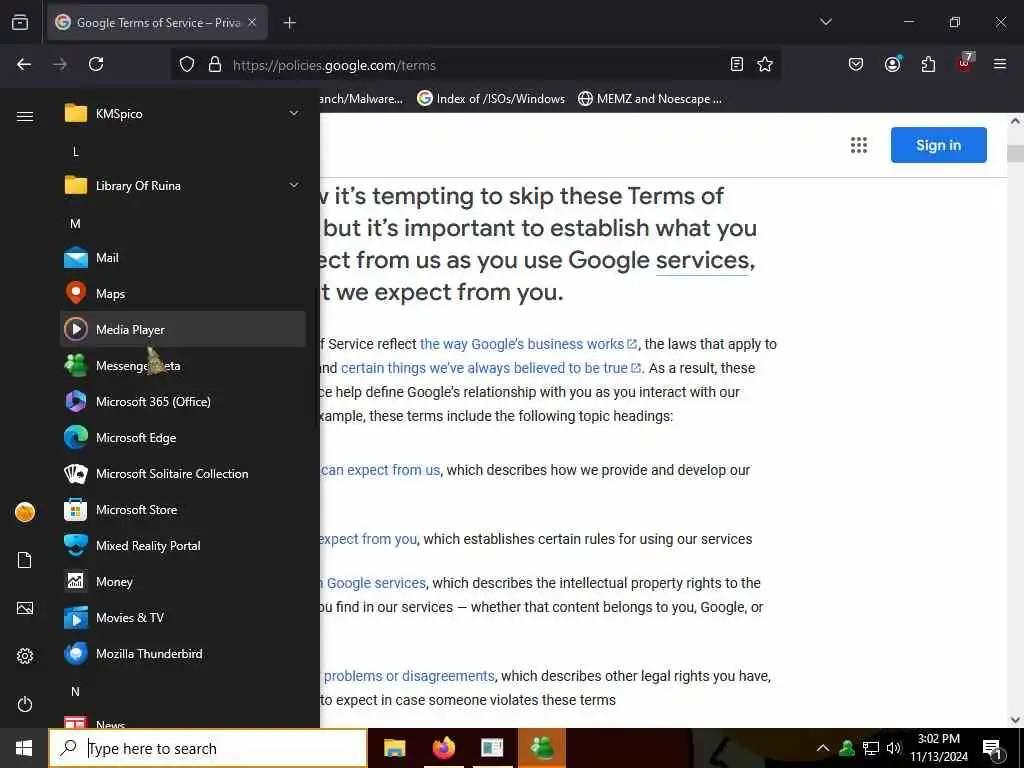Open the uBlock Origin extension icon

[965, 63]
